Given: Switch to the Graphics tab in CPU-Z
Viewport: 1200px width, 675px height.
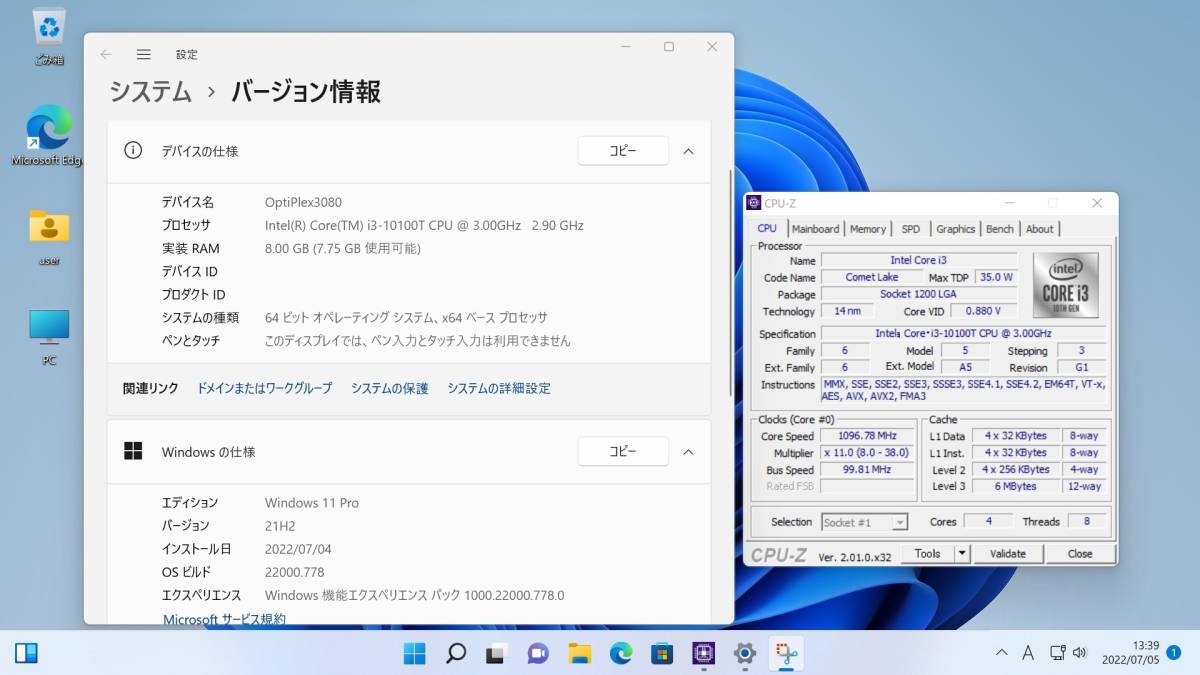Looking at the screenshot, I should click(955, 229).
